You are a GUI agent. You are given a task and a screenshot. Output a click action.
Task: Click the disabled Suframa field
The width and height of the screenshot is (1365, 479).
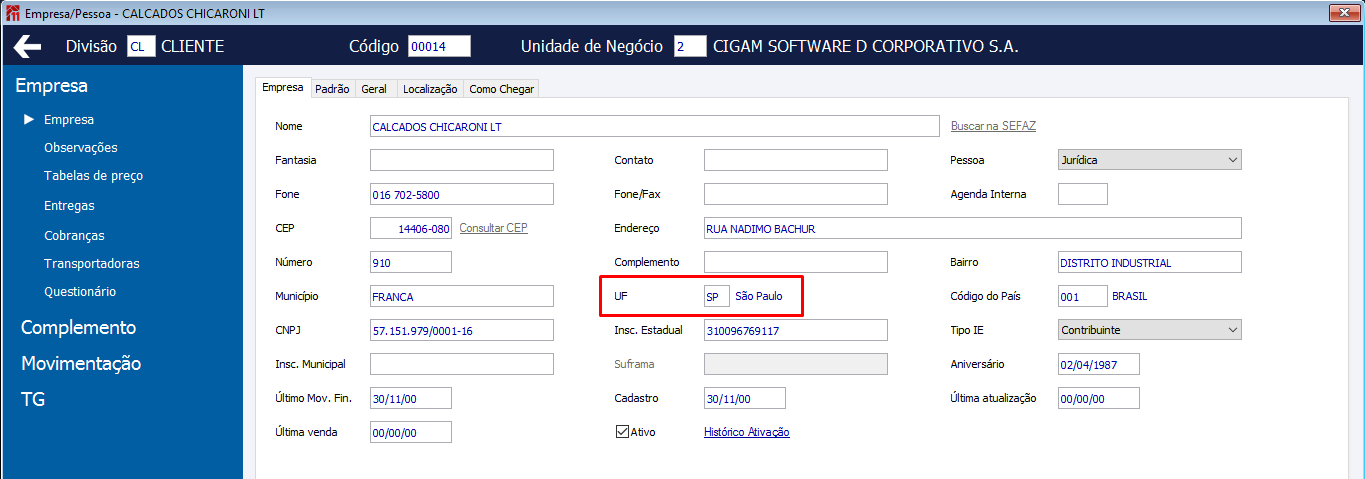[x=795, y=364]
